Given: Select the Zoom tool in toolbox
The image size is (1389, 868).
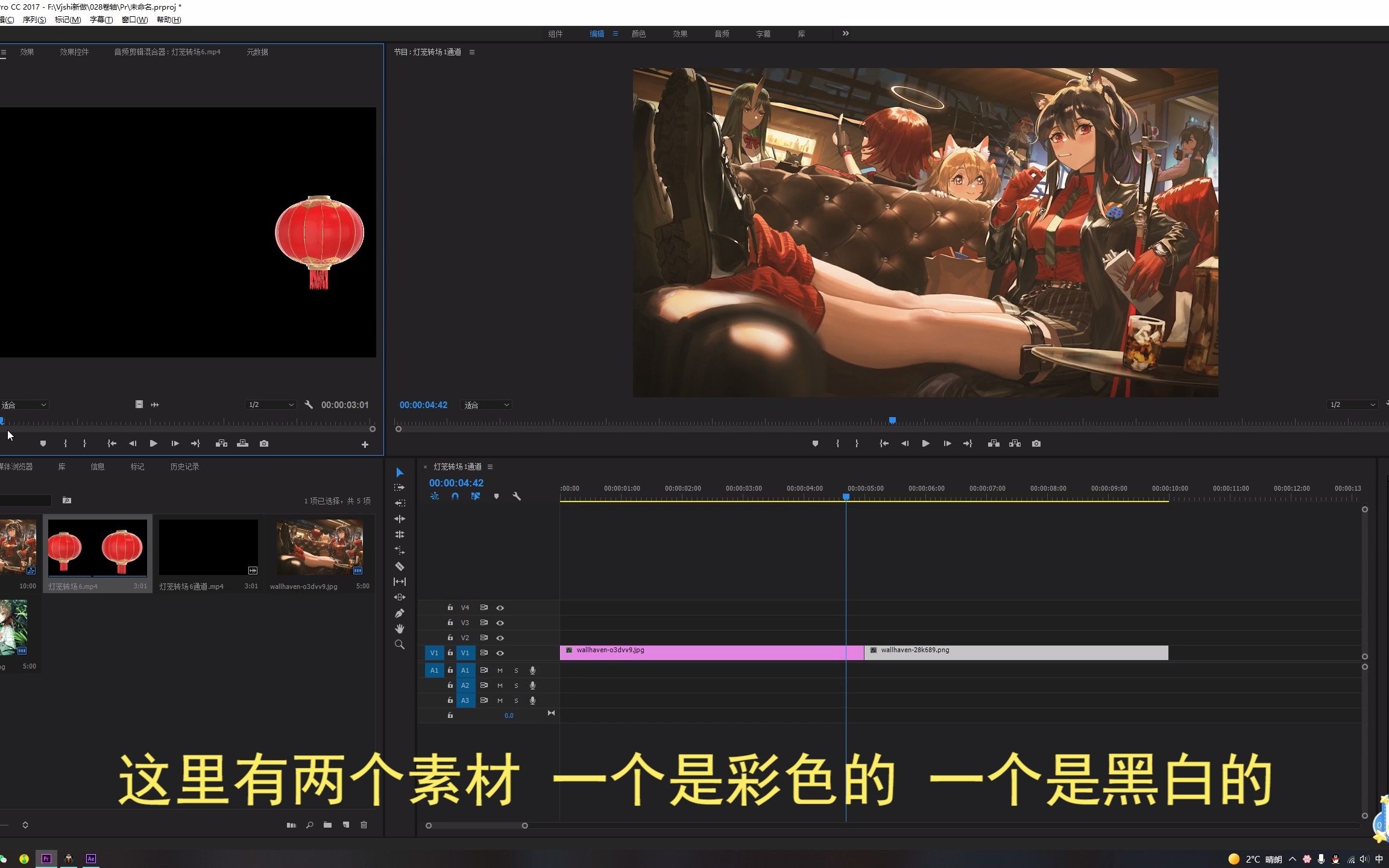Looking at the screenshot, I should 399,644.
